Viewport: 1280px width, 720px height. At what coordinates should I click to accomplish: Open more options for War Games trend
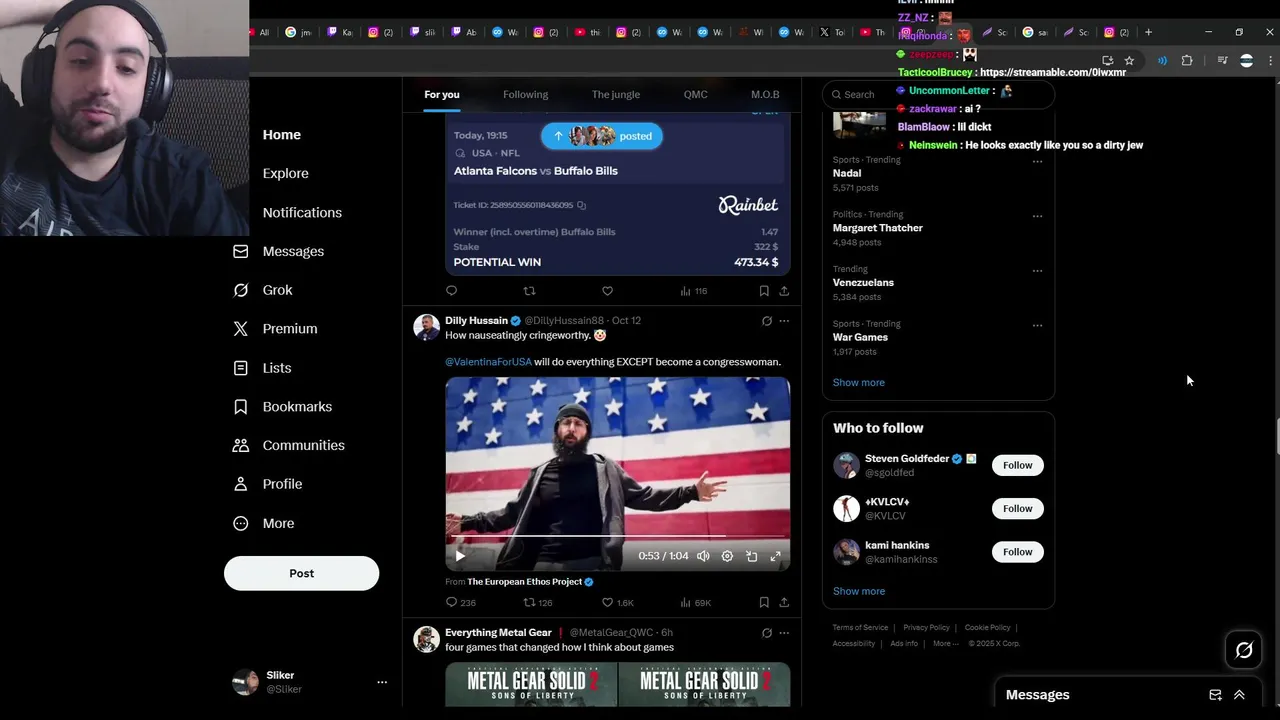click(x=1037, y=325)
